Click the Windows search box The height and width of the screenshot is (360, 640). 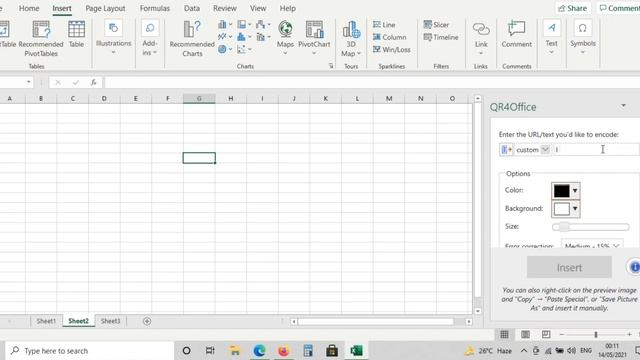click(x=90, y=351)
